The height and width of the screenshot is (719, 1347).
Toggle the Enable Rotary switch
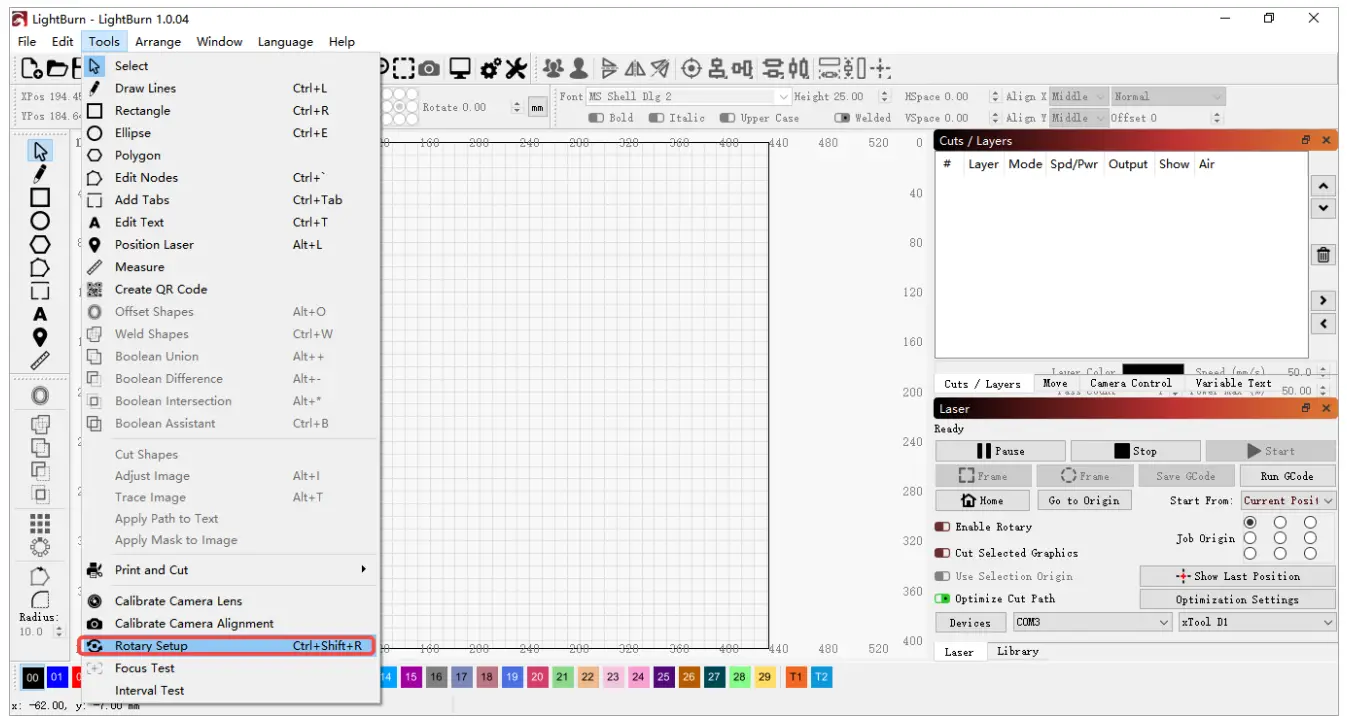coord(942,527)
